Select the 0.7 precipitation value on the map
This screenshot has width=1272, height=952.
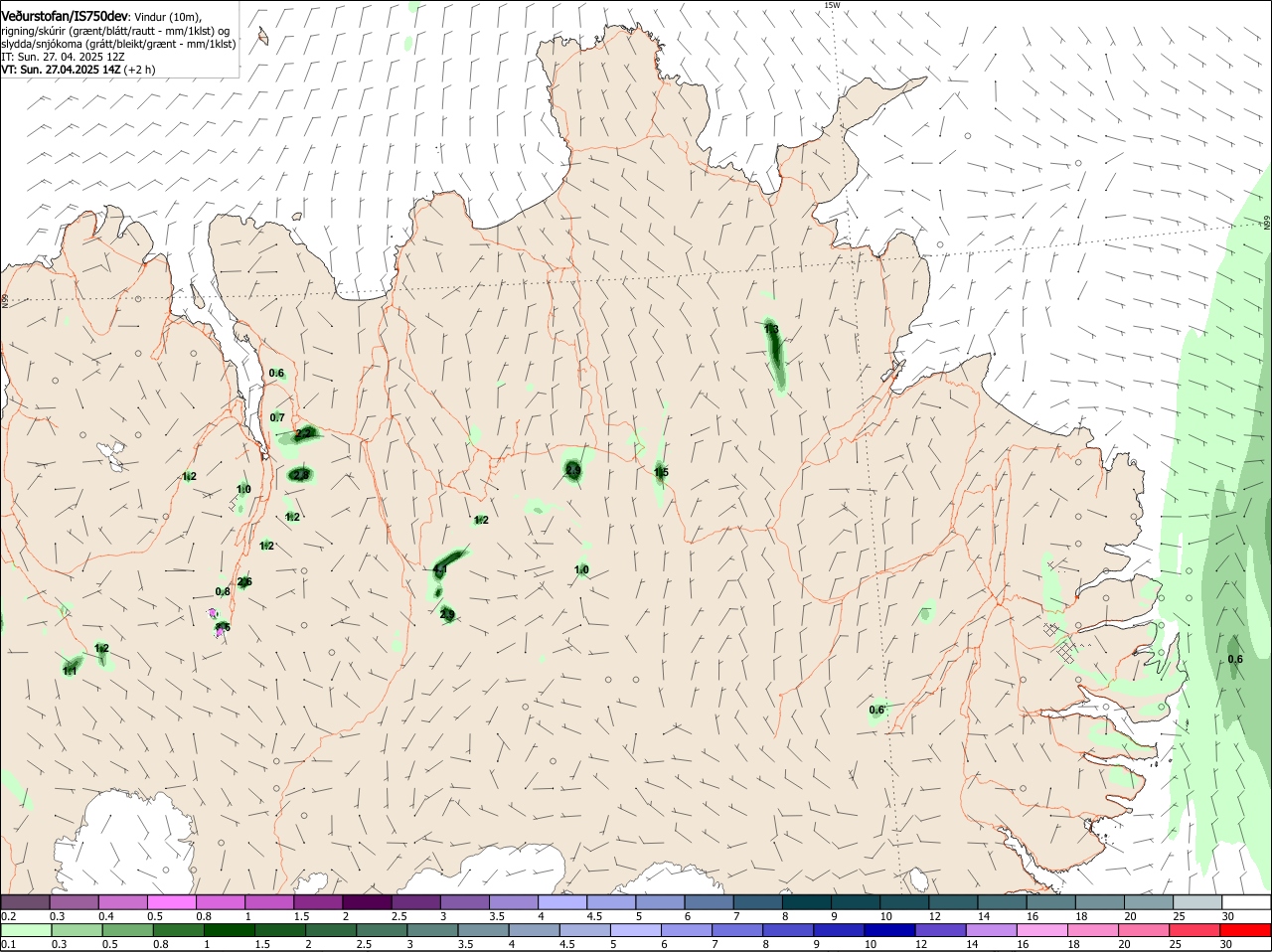(x=277, y=417)
